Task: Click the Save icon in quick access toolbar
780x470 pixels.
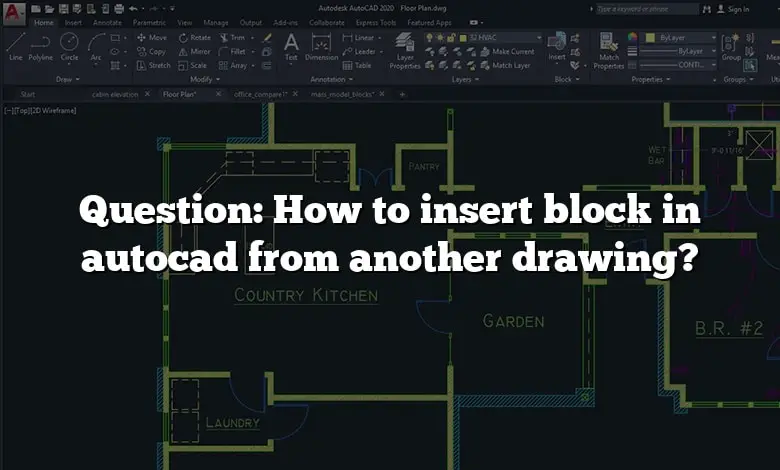Action: point(63,9)
